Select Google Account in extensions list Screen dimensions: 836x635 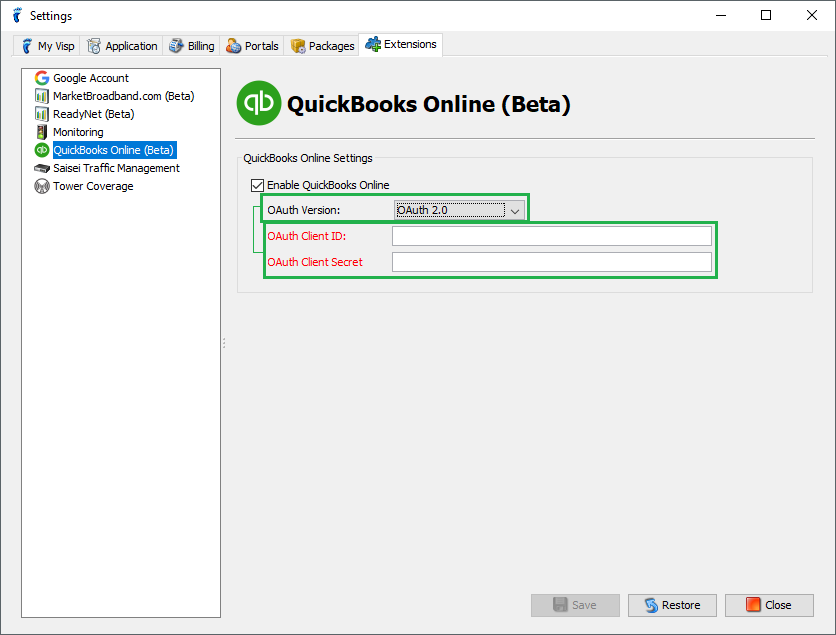[91, 78]
